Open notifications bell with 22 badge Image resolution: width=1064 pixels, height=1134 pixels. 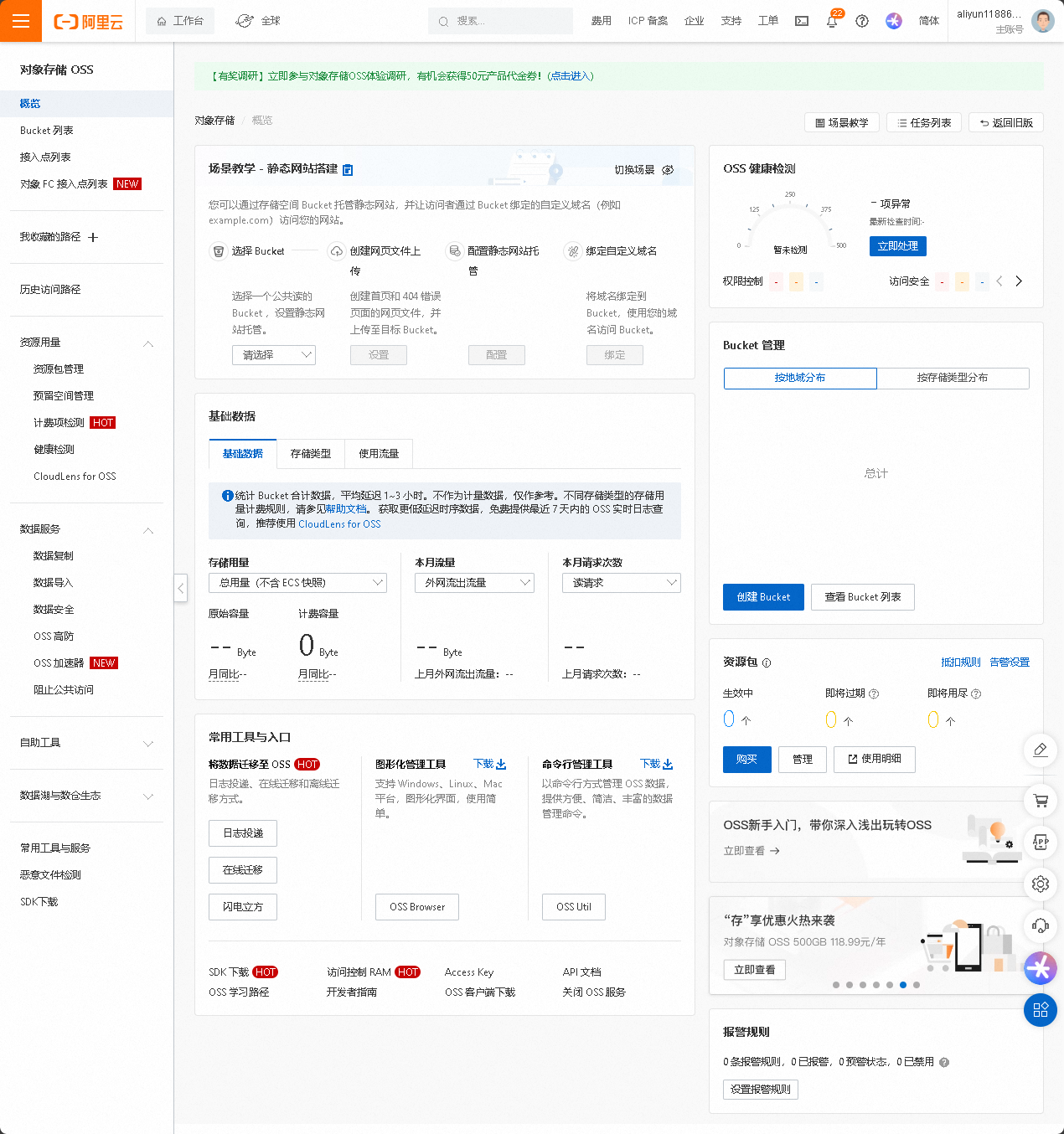[x=832, y=21]
